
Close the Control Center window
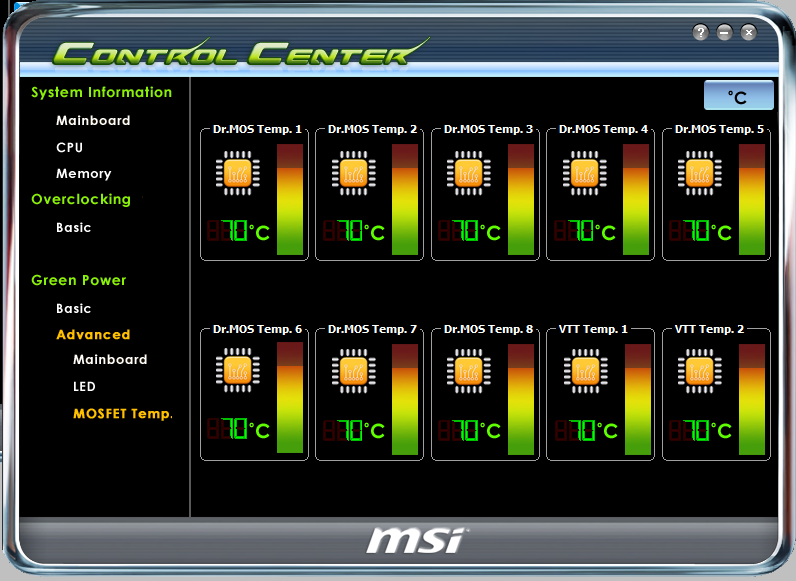coord(748,33)
